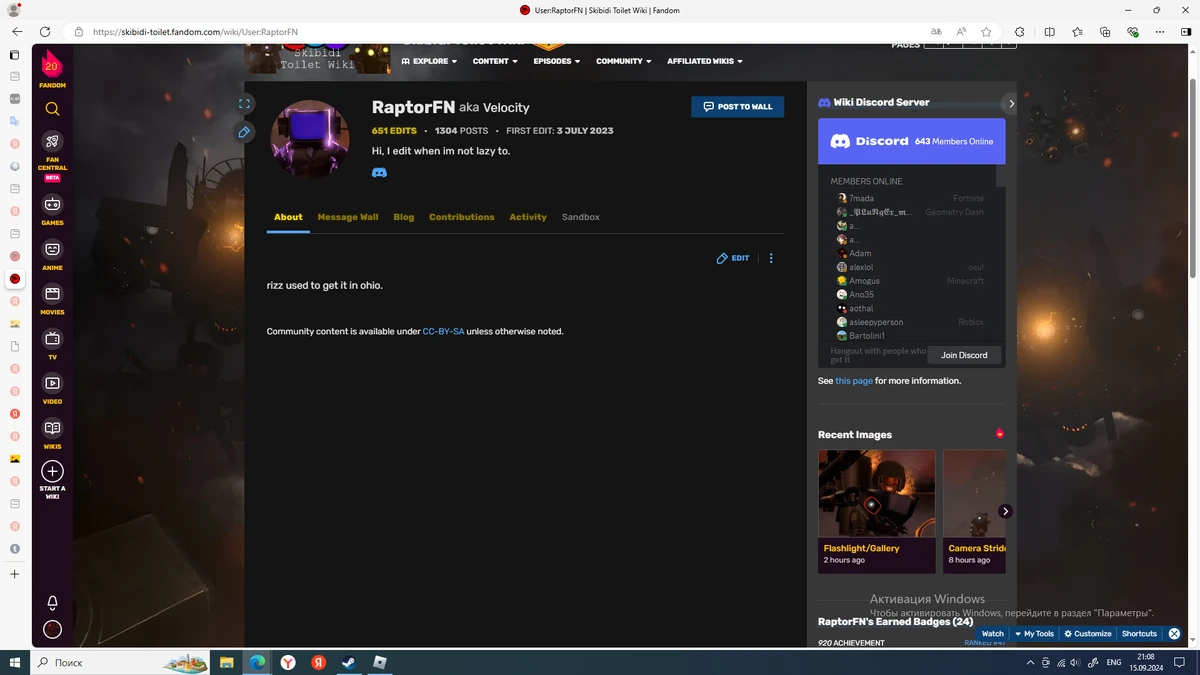Open the Games hub icon

click(x=52, y=206)
